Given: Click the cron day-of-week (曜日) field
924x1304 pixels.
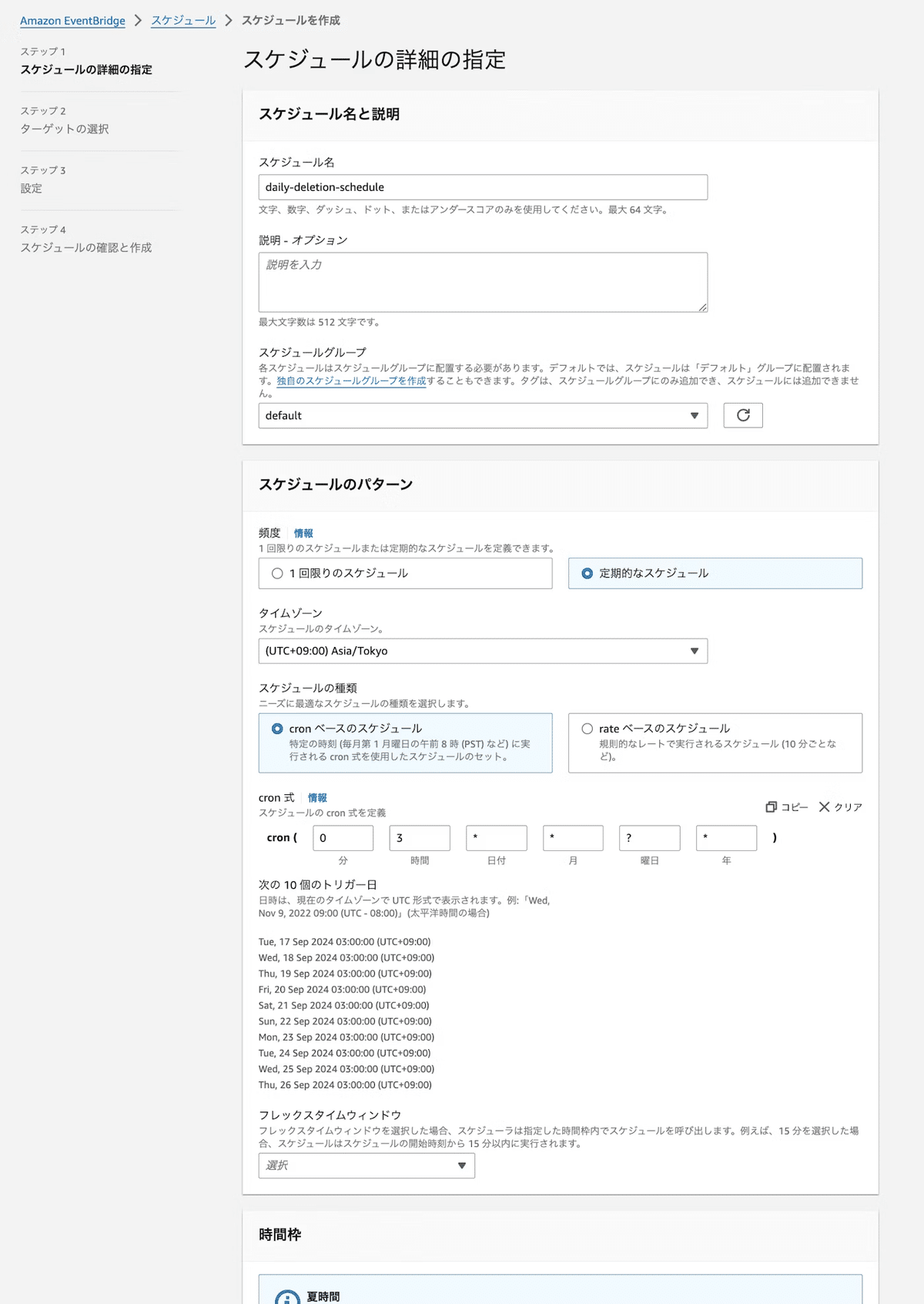Looking at the screenshot, I should (650, 838).
